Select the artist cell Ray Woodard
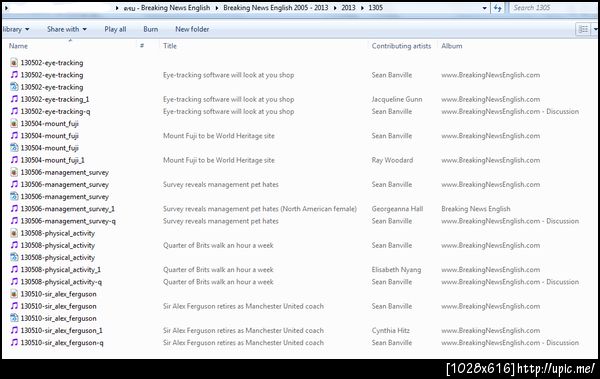The image size is (600, 379). pyautogui.click(x=392, y=160)
